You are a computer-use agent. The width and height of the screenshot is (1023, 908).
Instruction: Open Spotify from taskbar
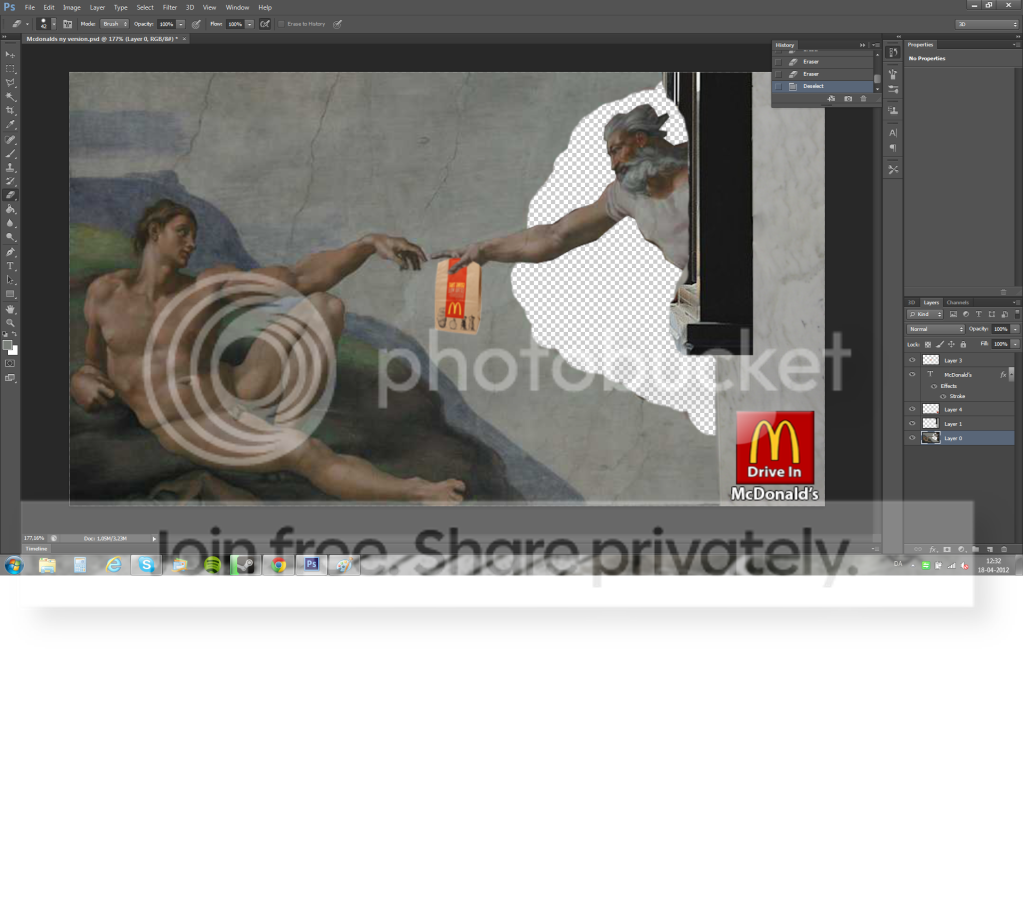pos(213,565)
